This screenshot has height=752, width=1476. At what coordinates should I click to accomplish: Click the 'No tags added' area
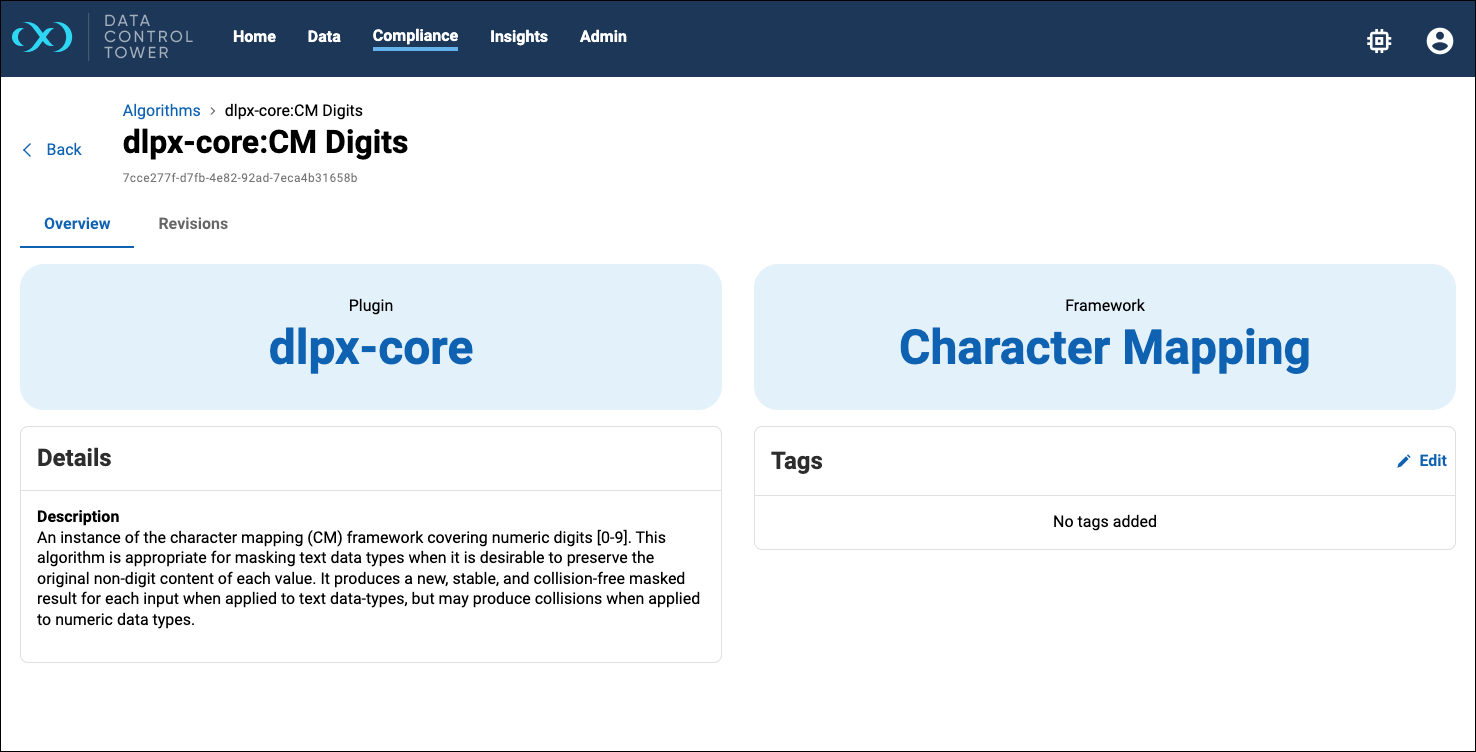point(1104,522)
